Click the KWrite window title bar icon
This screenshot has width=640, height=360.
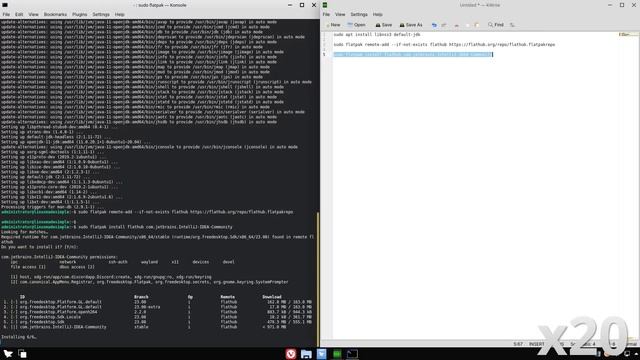325,5
